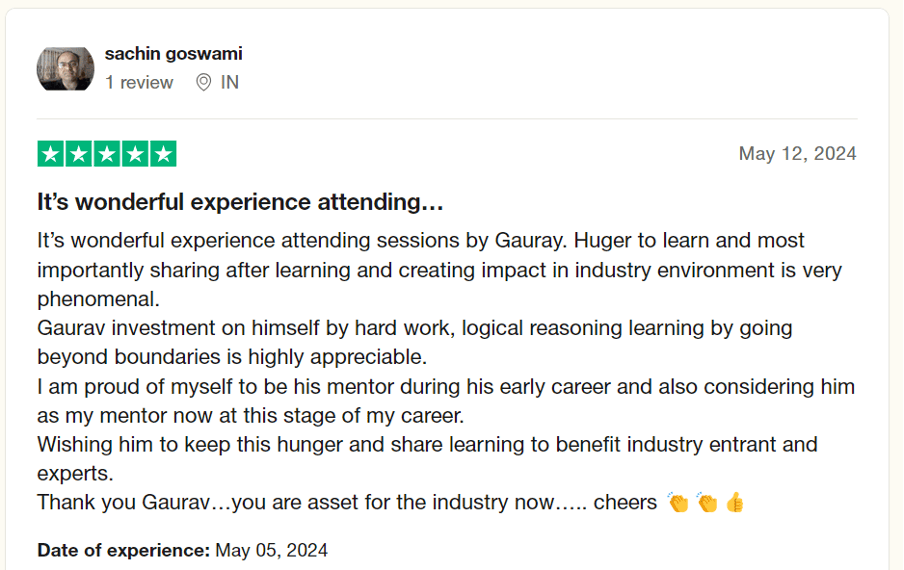
Task: Click the location pin icon
Action: [x=203, y=82]
